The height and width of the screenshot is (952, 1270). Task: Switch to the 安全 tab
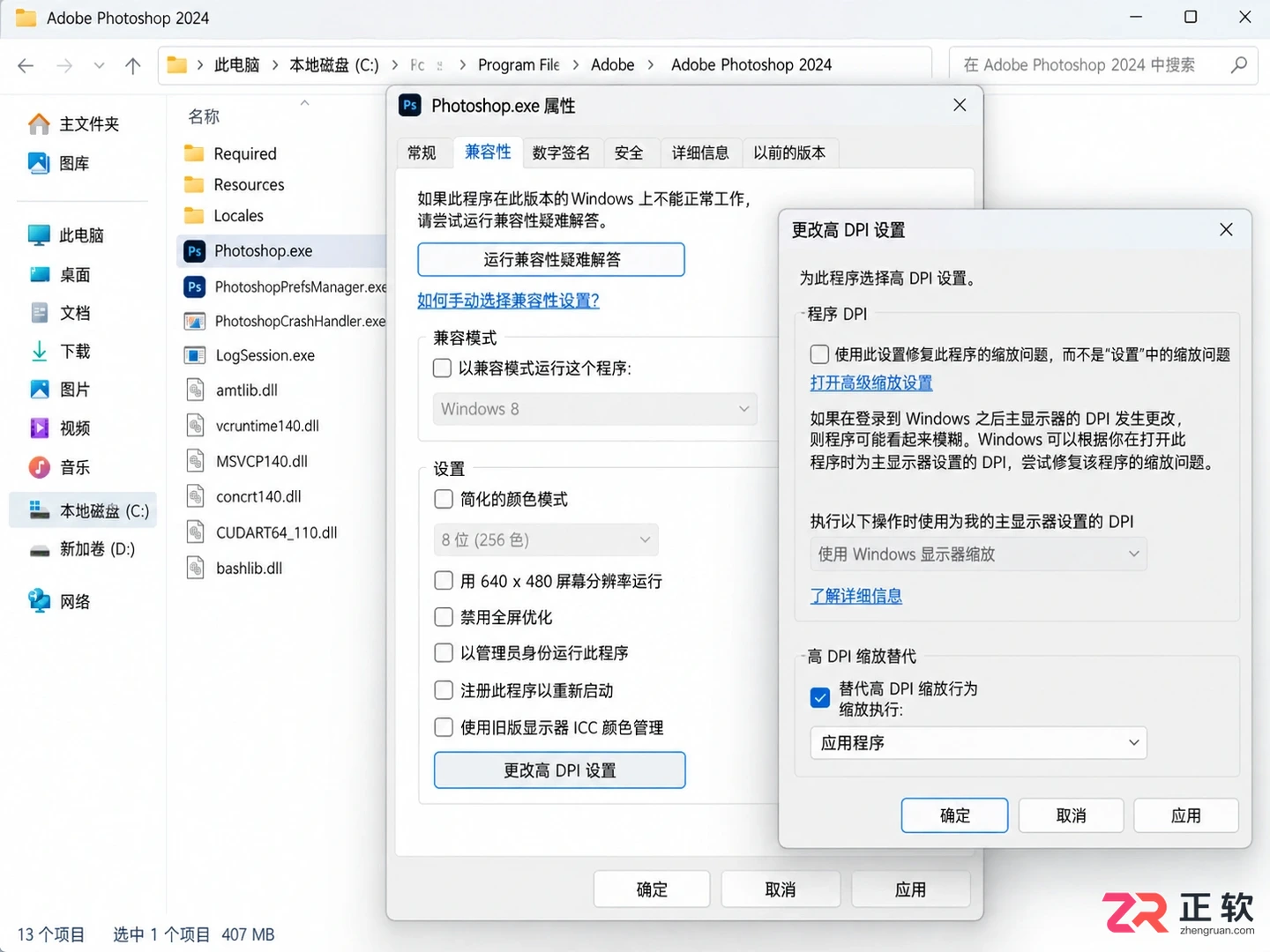(x=629, y=153)
